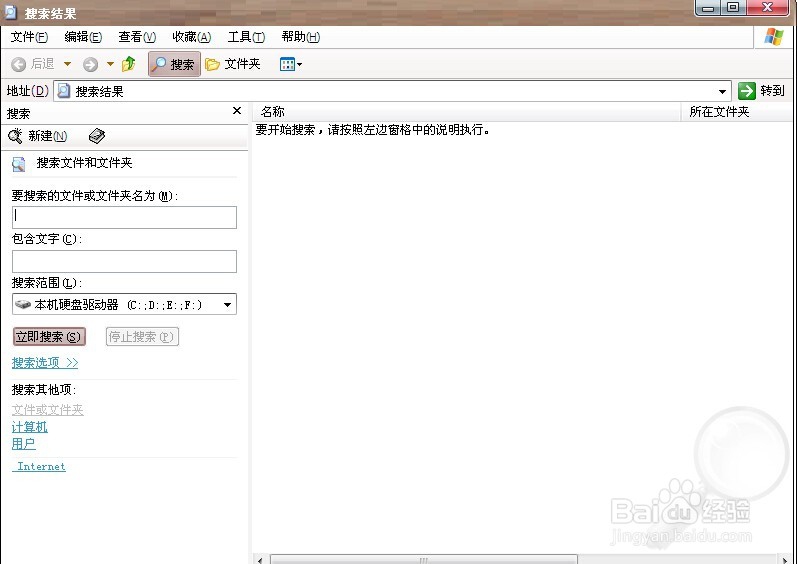
Task: Toggle the 搜索 search toolbar button
Action: (174, 64)
